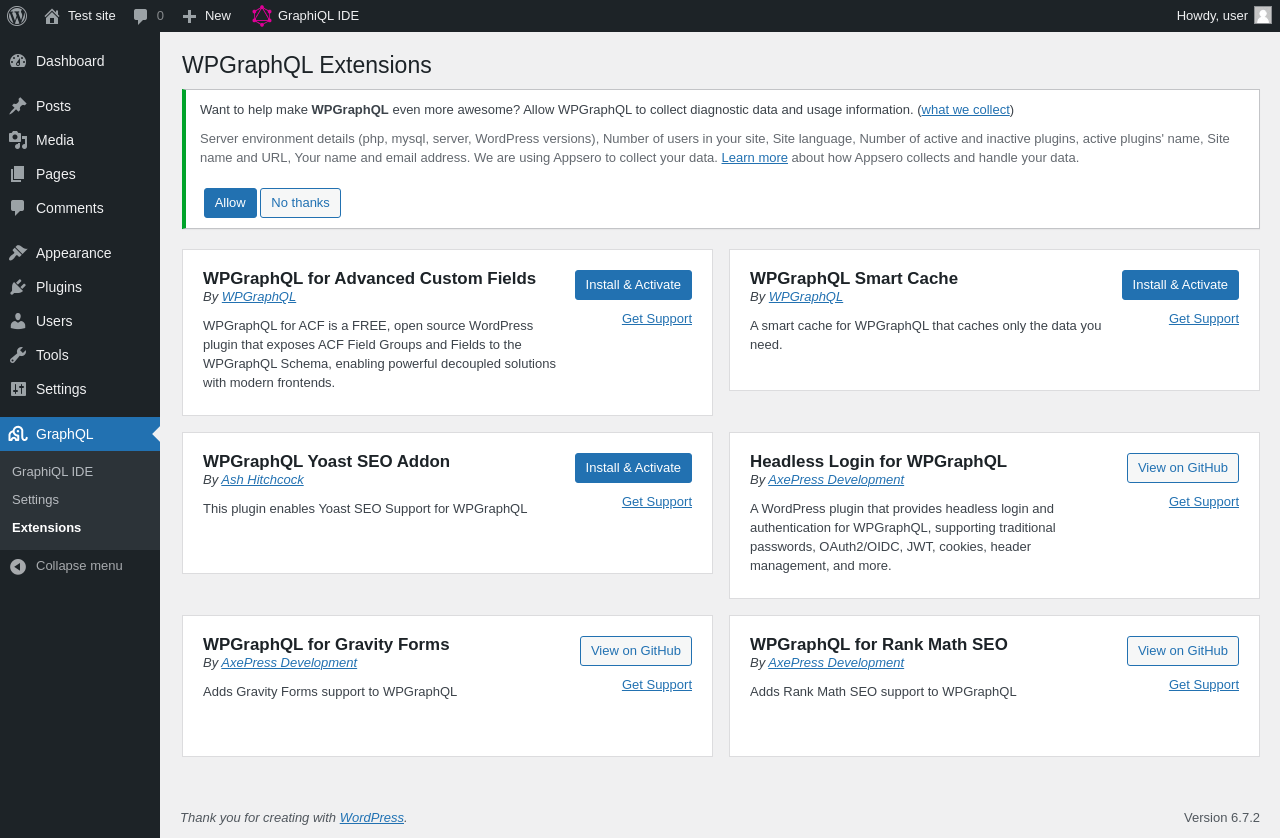Open the Appearance menu
1280x838 pixels.
click(x=73, y=253)
